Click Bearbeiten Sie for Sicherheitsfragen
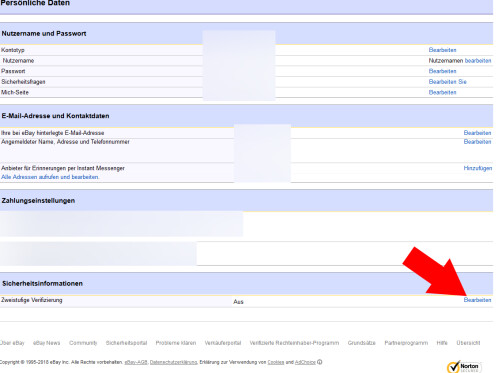This screenshot has height=373, width=498. pos(447,82)
